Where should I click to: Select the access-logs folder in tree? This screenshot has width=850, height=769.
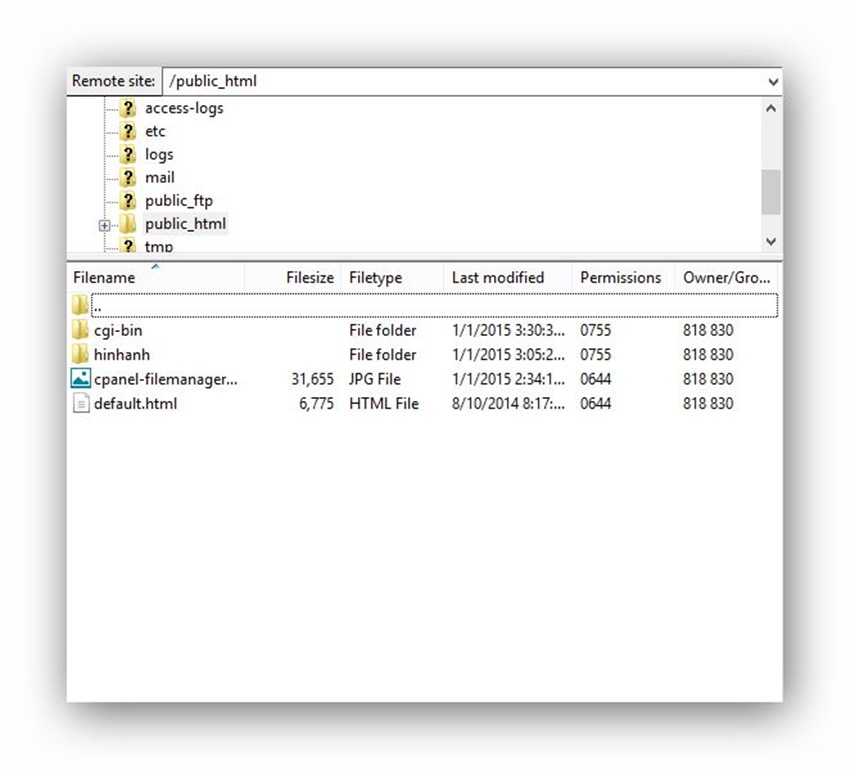(x=184, y=108)
